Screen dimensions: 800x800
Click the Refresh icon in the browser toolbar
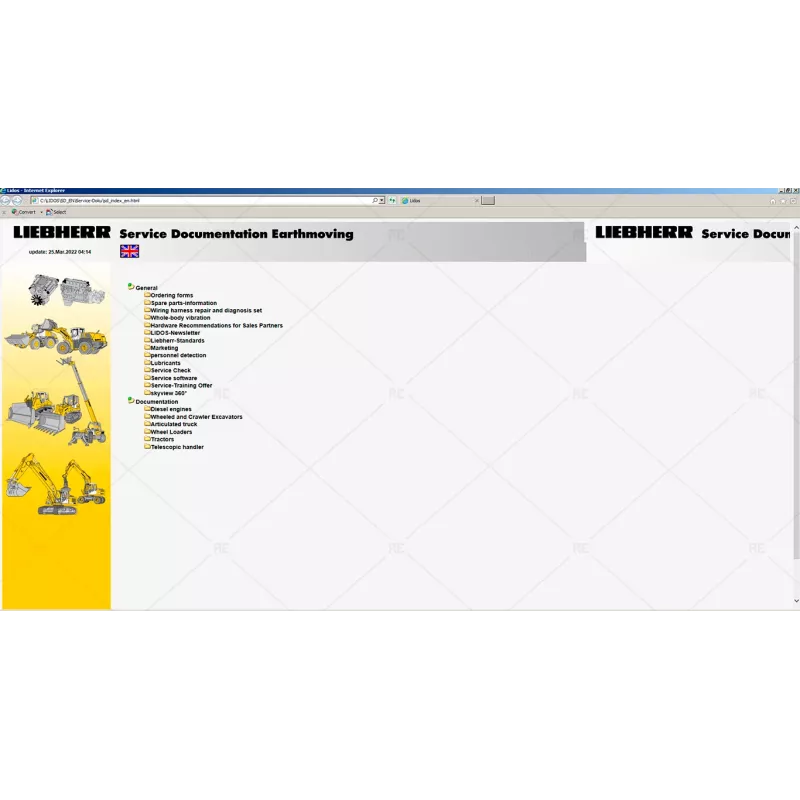[392, 200]
